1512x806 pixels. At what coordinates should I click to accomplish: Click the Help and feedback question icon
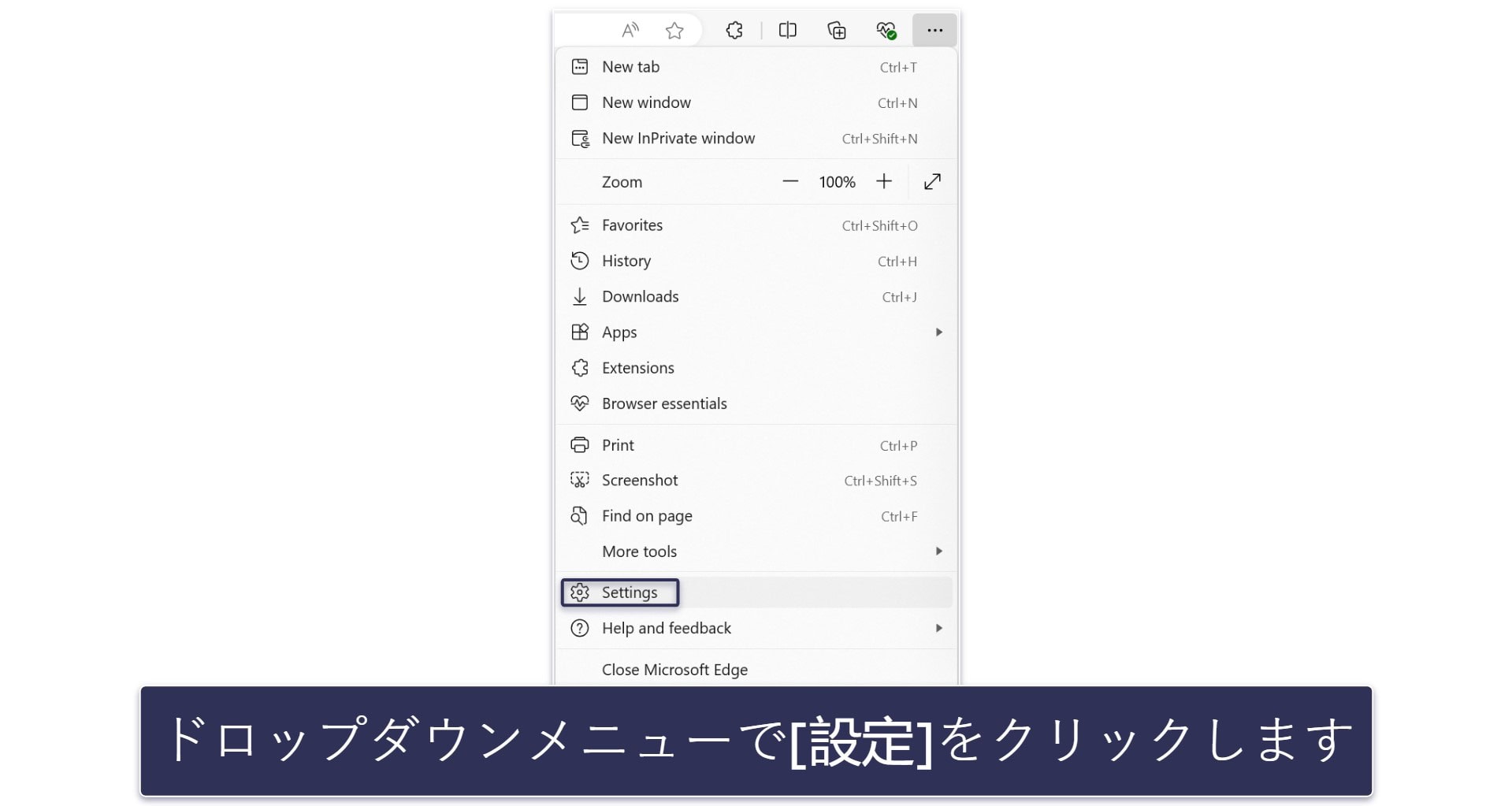580,628
